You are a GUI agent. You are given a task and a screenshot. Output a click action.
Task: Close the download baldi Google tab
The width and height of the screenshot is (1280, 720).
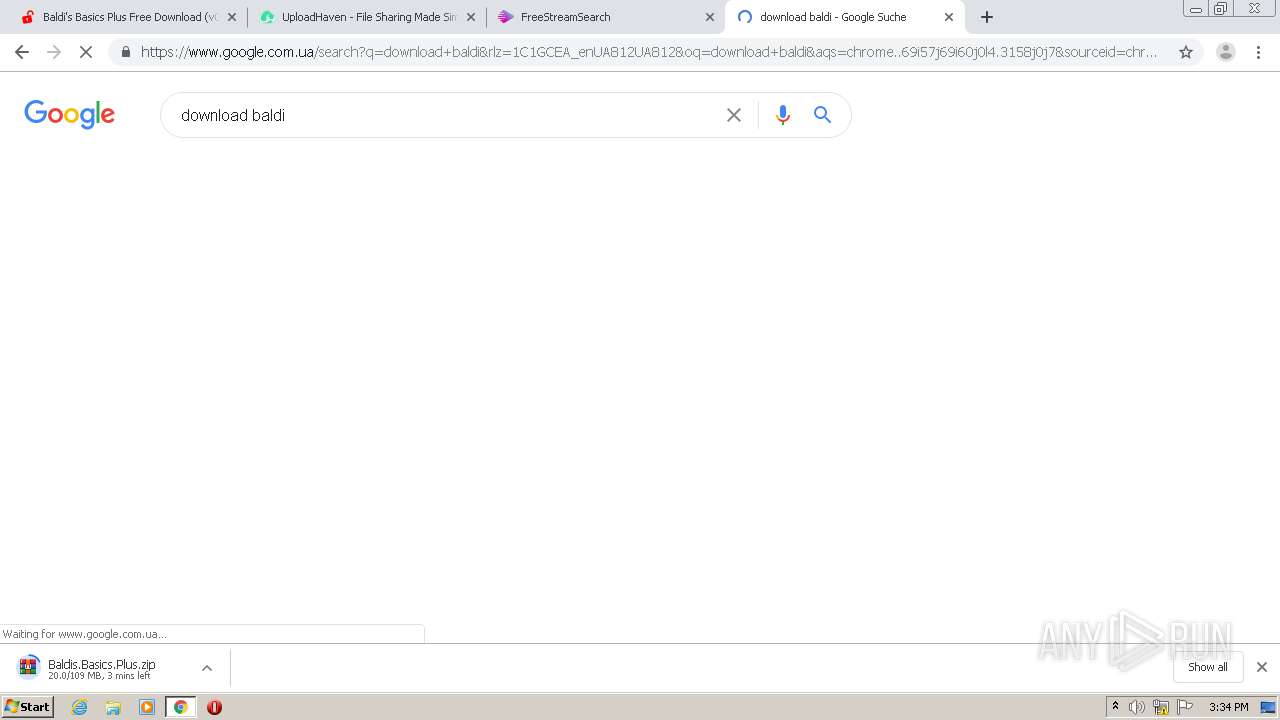949,17
